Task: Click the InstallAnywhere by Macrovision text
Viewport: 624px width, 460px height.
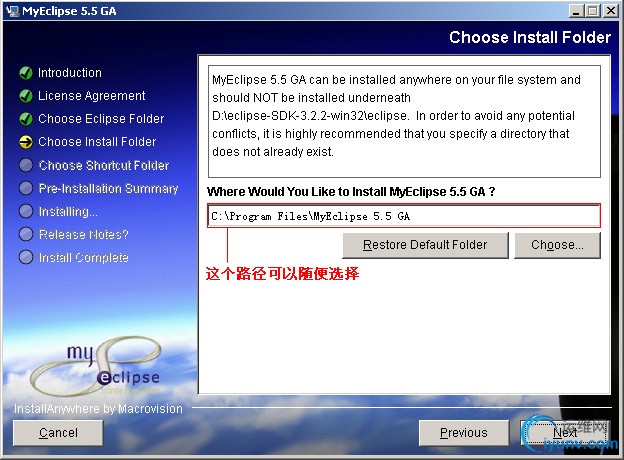Action: [98, 409]
